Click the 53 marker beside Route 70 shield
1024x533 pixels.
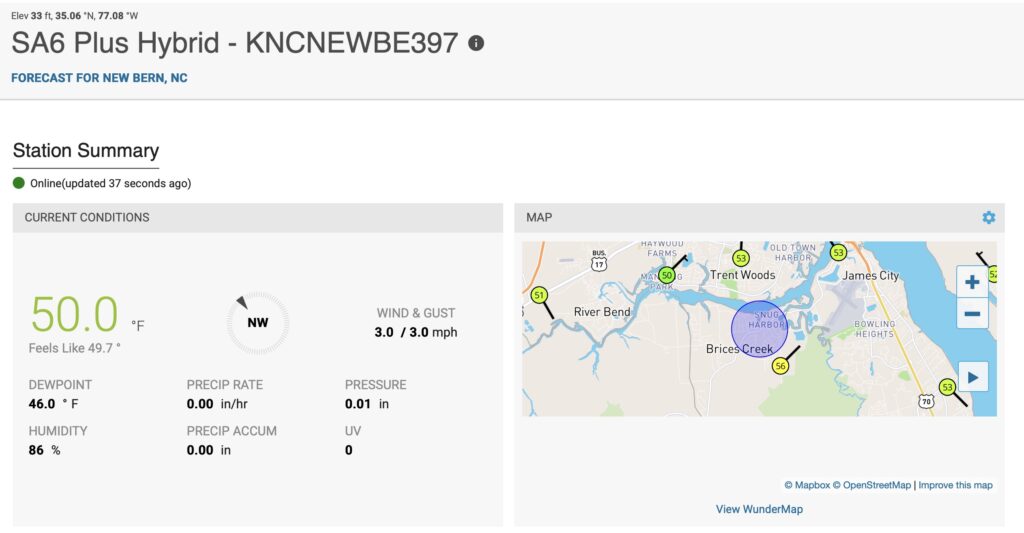(948, 387)
